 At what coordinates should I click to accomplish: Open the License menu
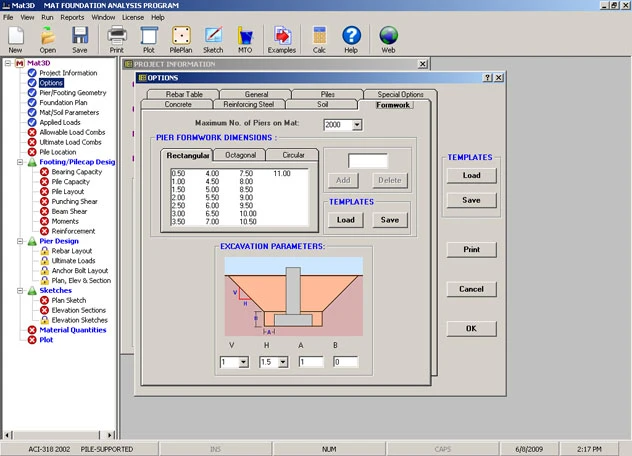pyautogui.click(x=133, y=17)
